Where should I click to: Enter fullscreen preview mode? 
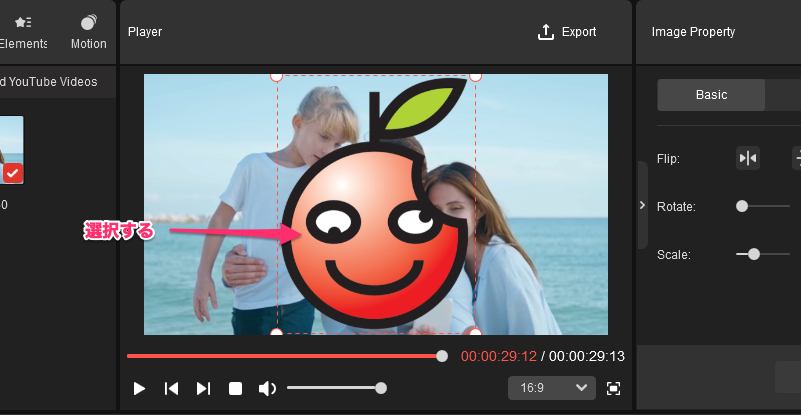[614, 388]
